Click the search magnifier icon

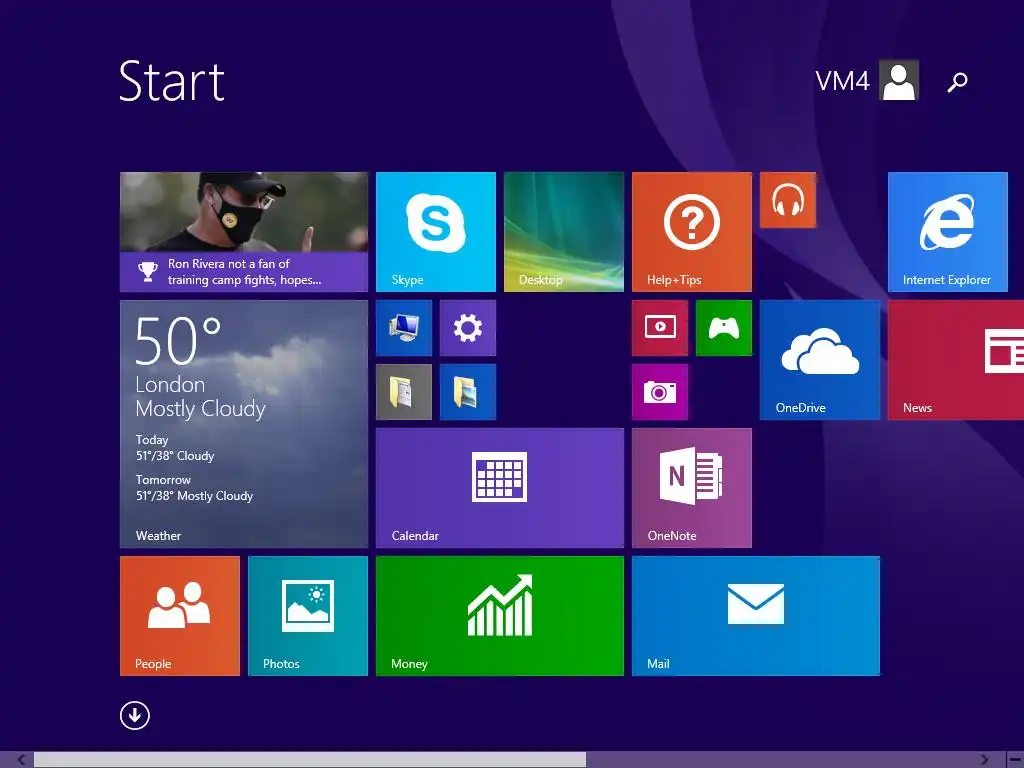point(957,82)
